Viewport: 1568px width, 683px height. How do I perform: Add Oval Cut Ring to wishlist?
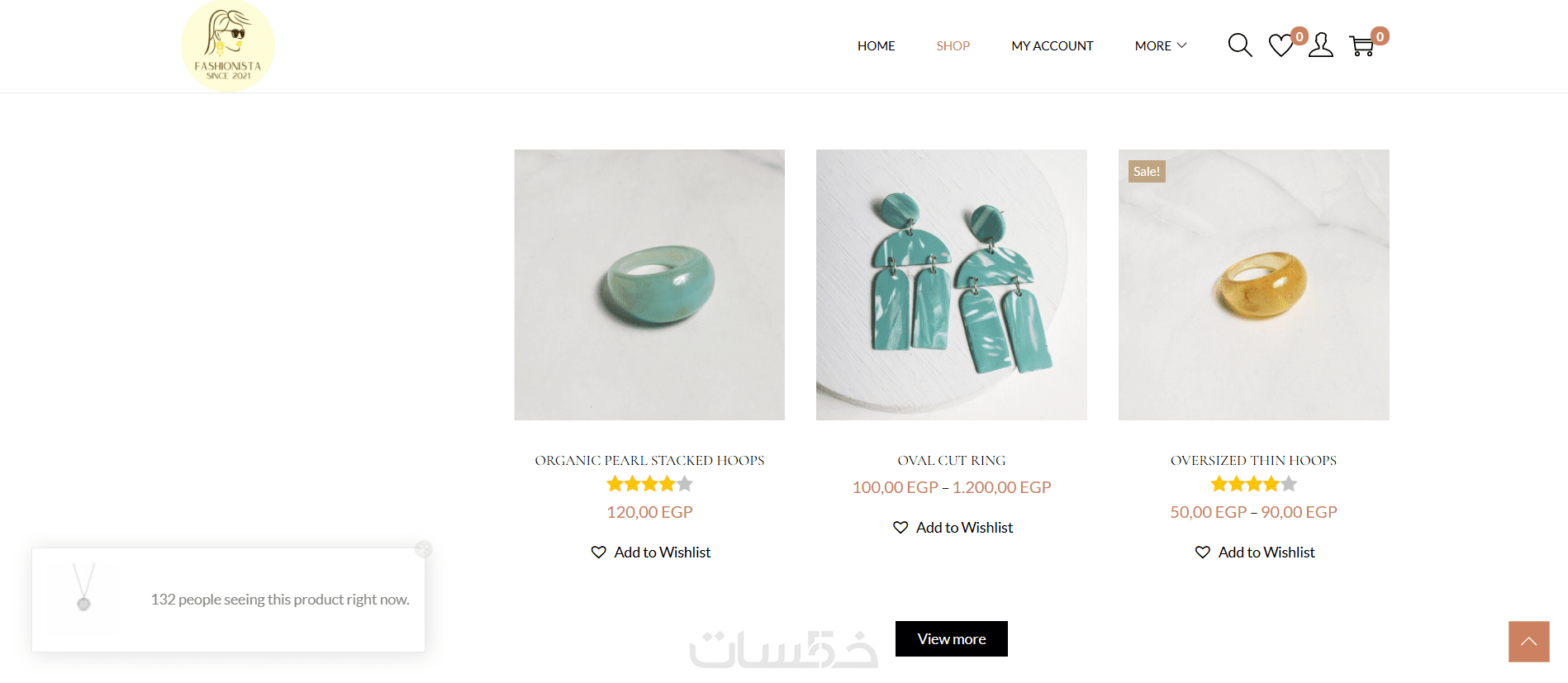(953, 527)
